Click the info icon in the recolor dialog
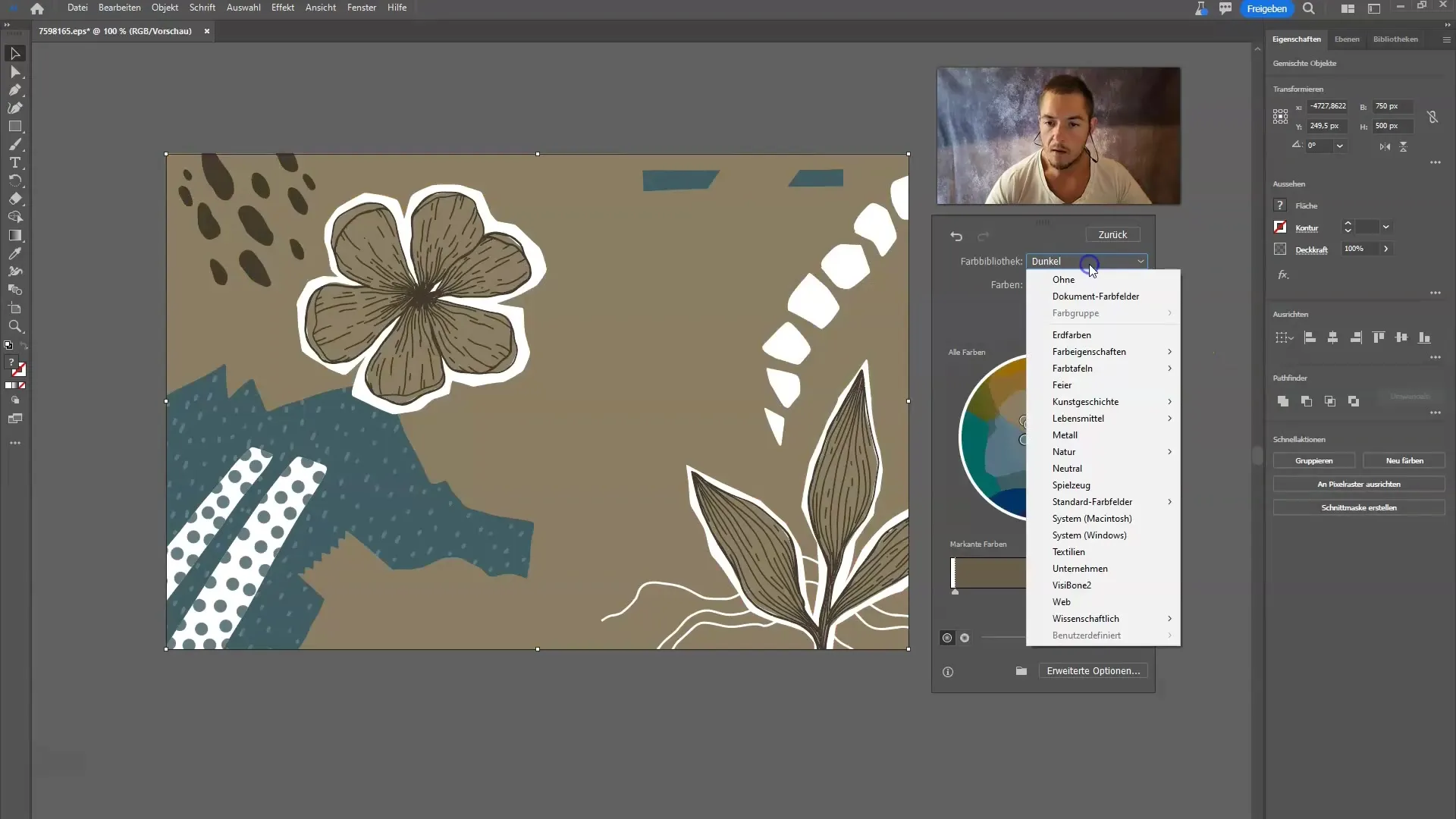Viewport: 1456px width, 819px height. (x=948, y=672)
